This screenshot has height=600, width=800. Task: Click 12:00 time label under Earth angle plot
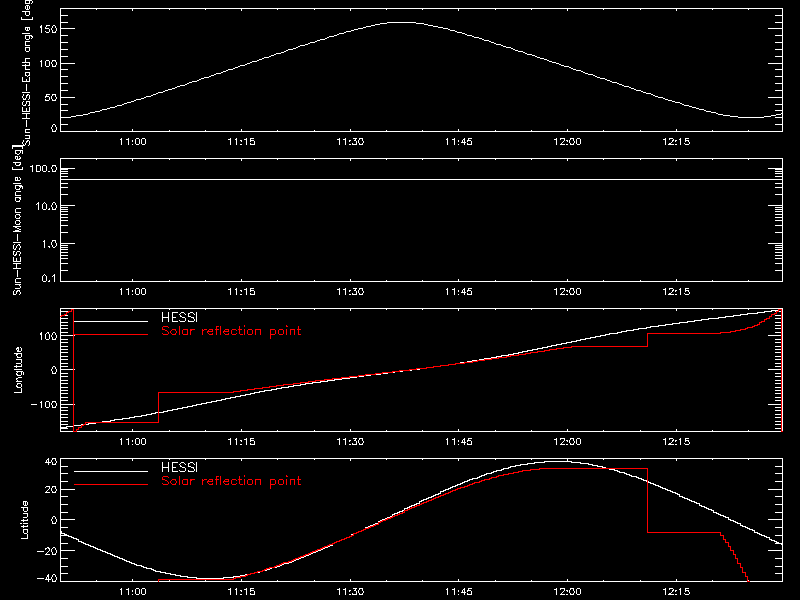(x=567, y=142)
